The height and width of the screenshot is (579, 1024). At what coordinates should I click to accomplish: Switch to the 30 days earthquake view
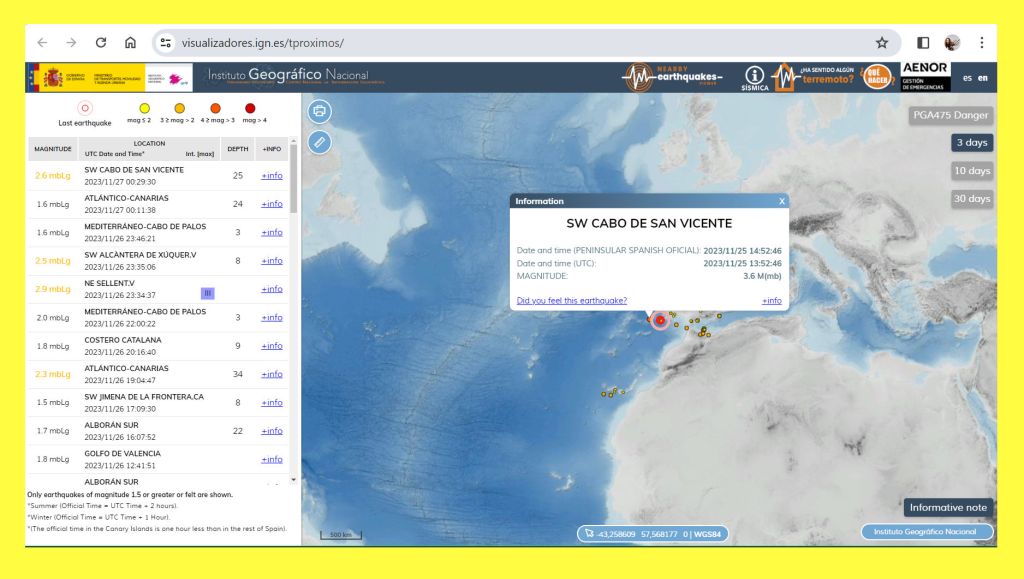pos(971,199)
